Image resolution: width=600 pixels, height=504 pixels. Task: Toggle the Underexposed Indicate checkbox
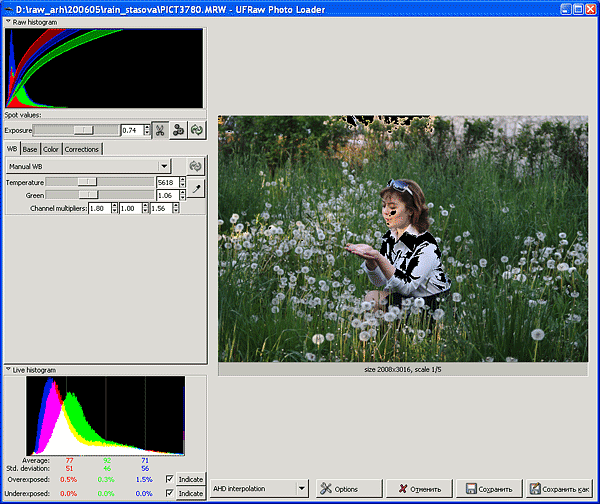170,494
